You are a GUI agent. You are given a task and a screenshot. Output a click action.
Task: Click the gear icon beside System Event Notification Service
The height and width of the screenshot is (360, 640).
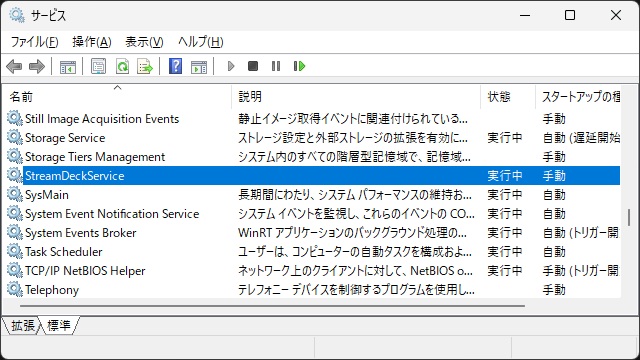15,213
